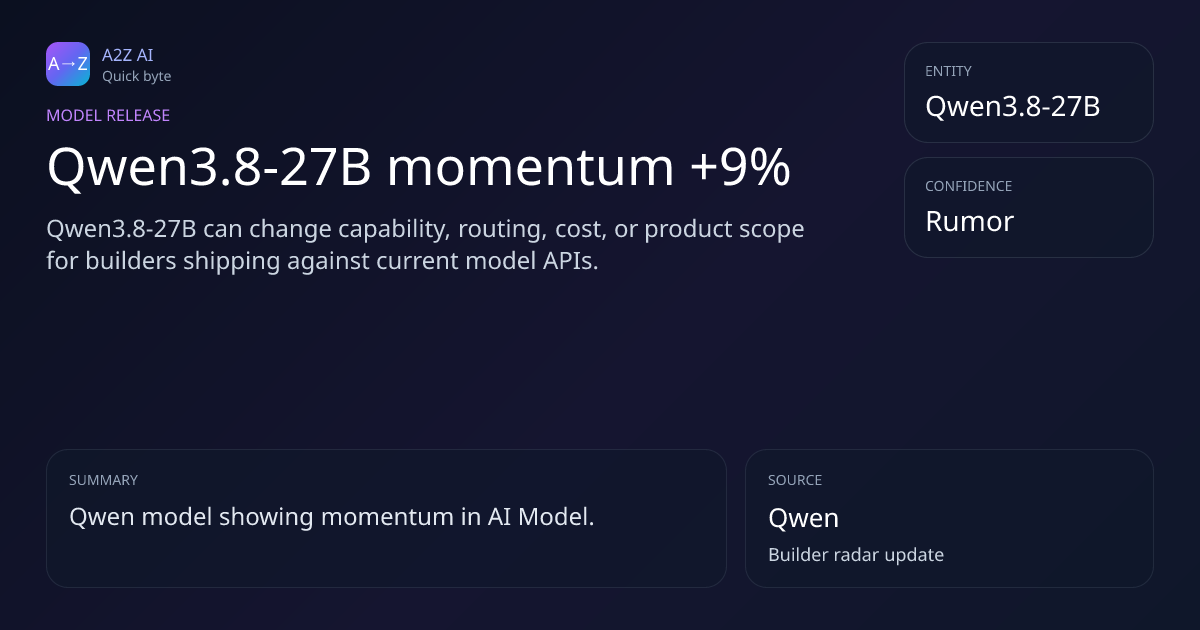
Task: Open the ENTITY card
Action: tap(1028, 92)
